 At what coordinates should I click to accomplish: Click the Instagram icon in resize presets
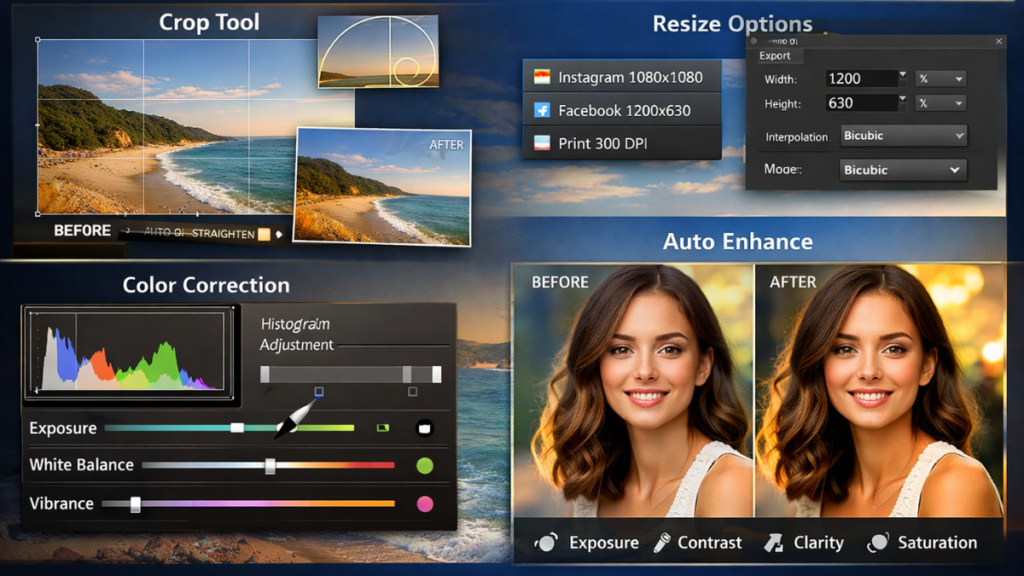tap(541, 77)
